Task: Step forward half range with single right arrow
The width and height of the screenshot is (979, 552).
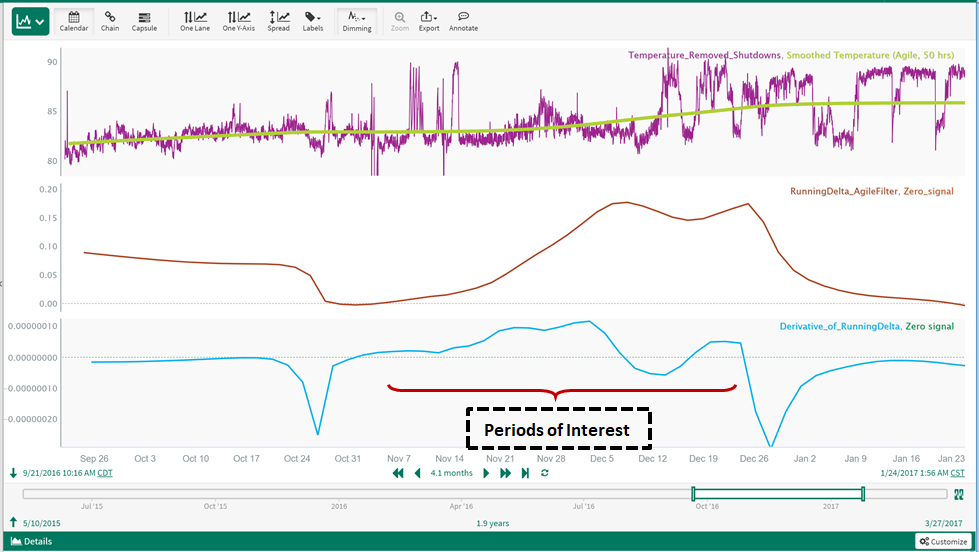Action: coord(487,473)
